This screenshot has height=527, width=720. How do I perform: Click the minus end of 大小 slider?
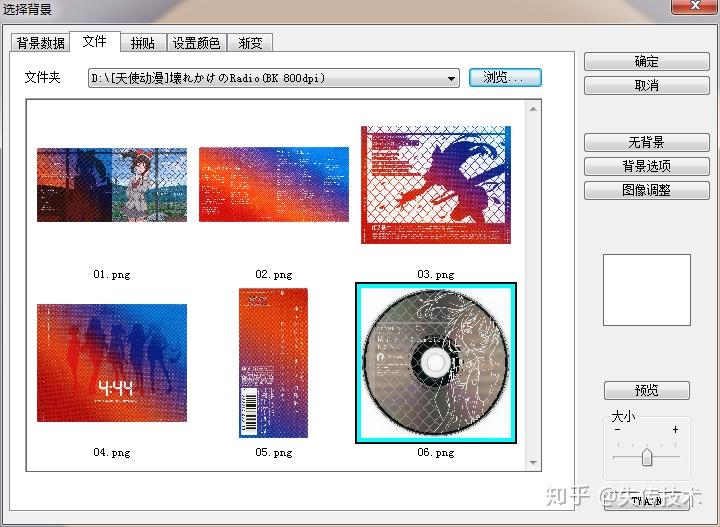point(617,430)
